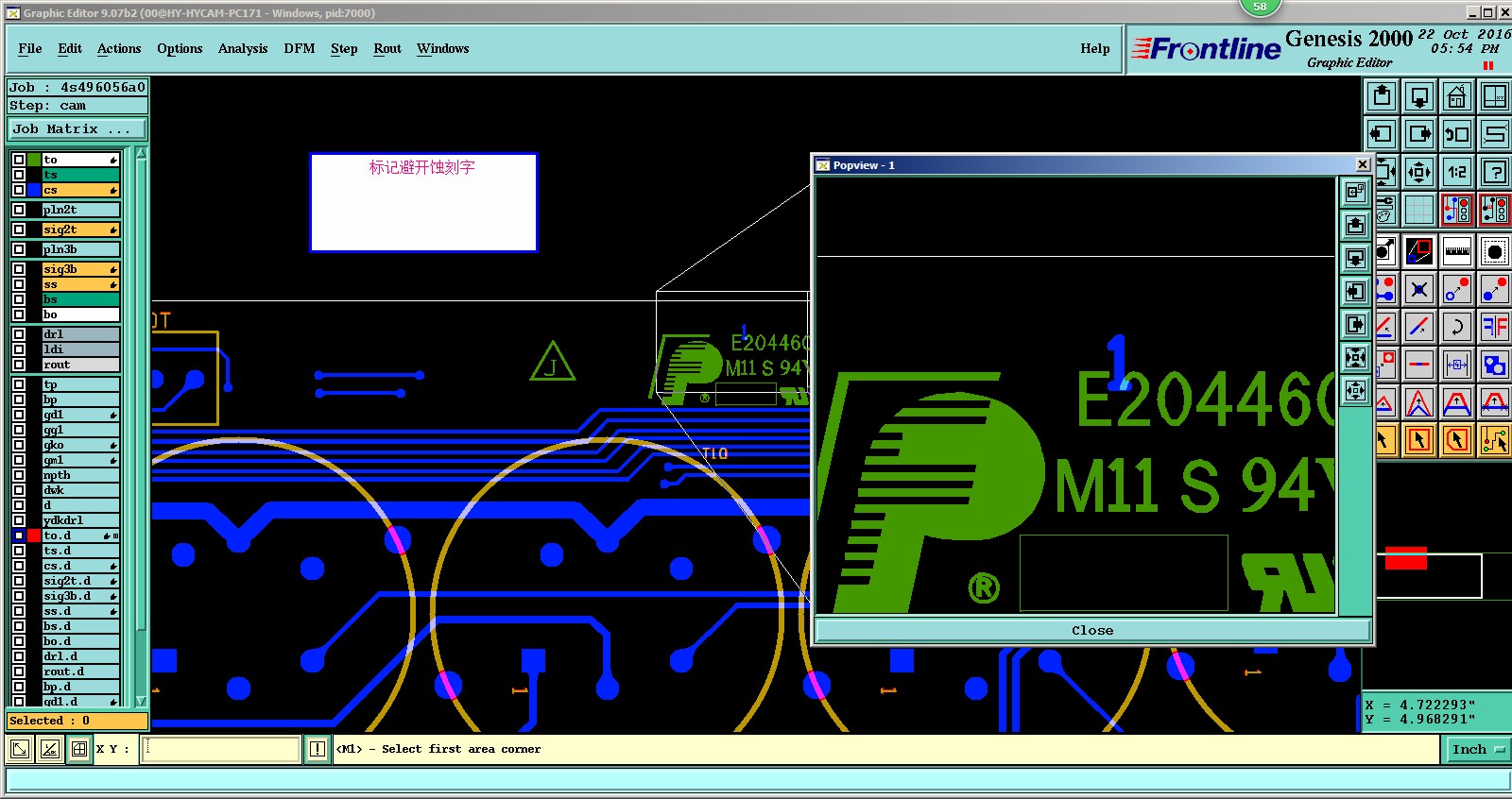Image resolution: width=1512 pixels, height=799 pixels.
Task: Open the Analysis menu
Action: pos(243,49)
